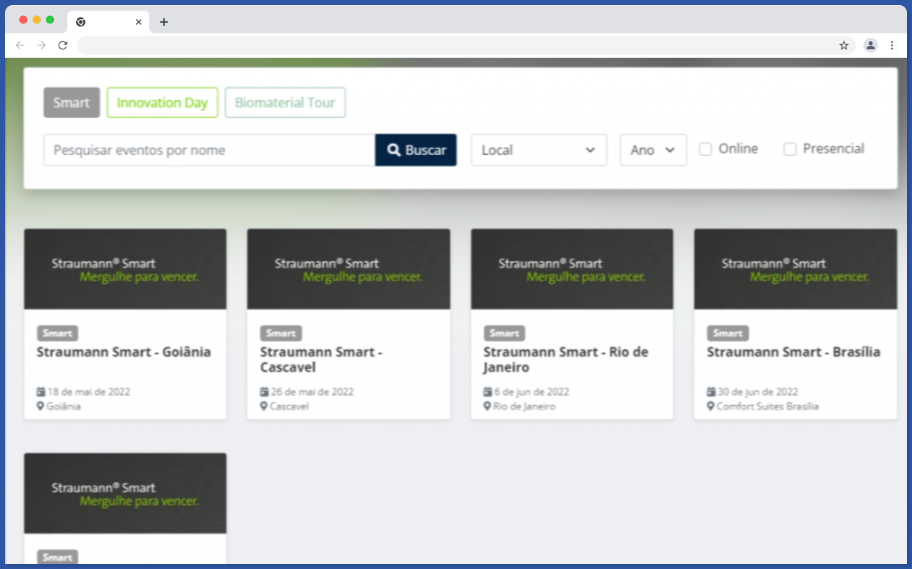Click the date text 18 de mai de 2022
The height and width of the screenshot is (569, 912).
pos(89,392)
